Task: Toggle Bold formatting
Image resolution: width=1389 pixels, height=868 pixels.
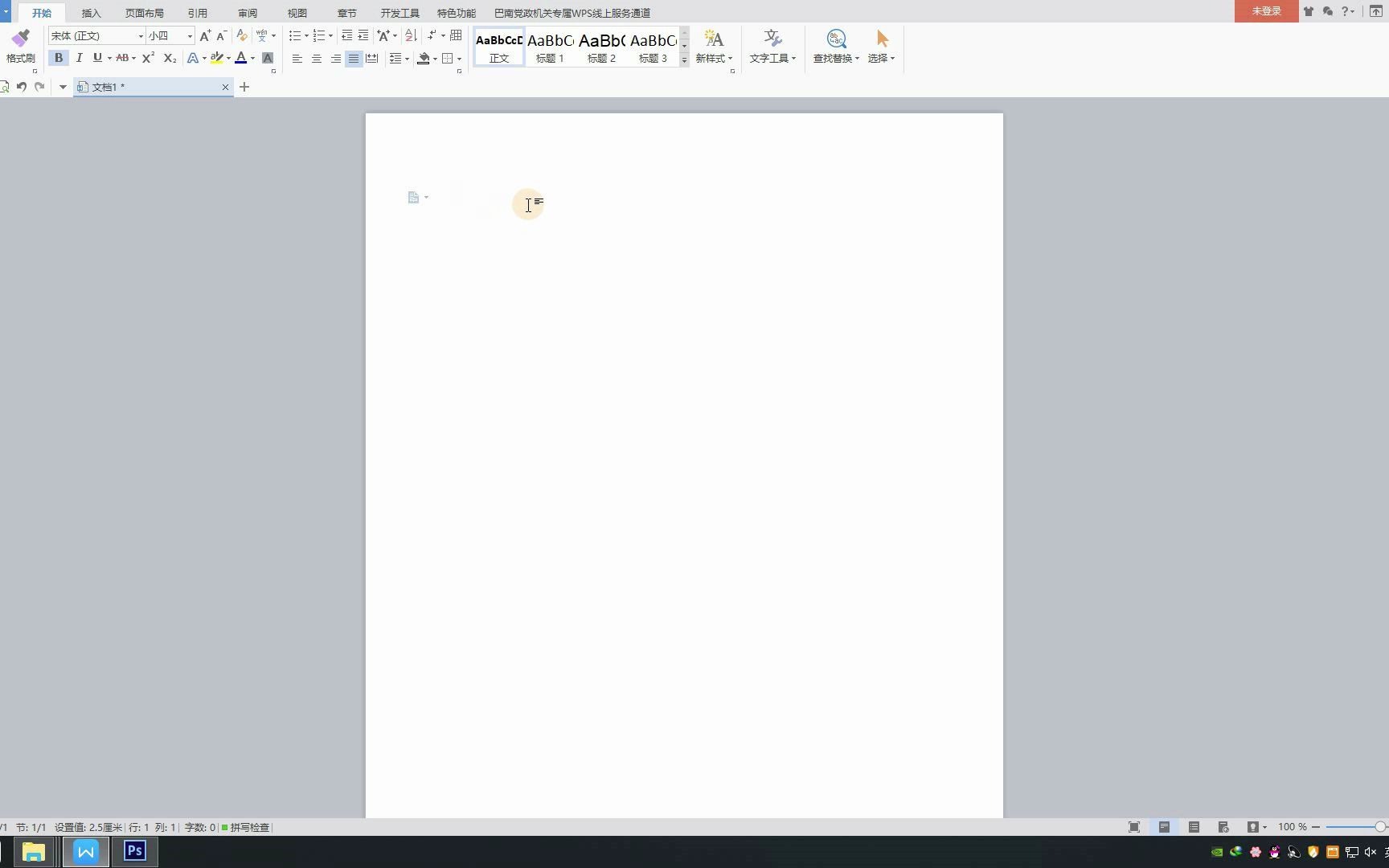Action: click(x=58, y=58)
